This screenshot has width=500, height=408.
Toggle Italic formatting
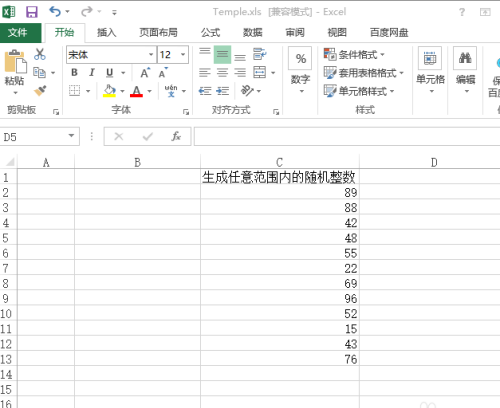pos(92,72)
